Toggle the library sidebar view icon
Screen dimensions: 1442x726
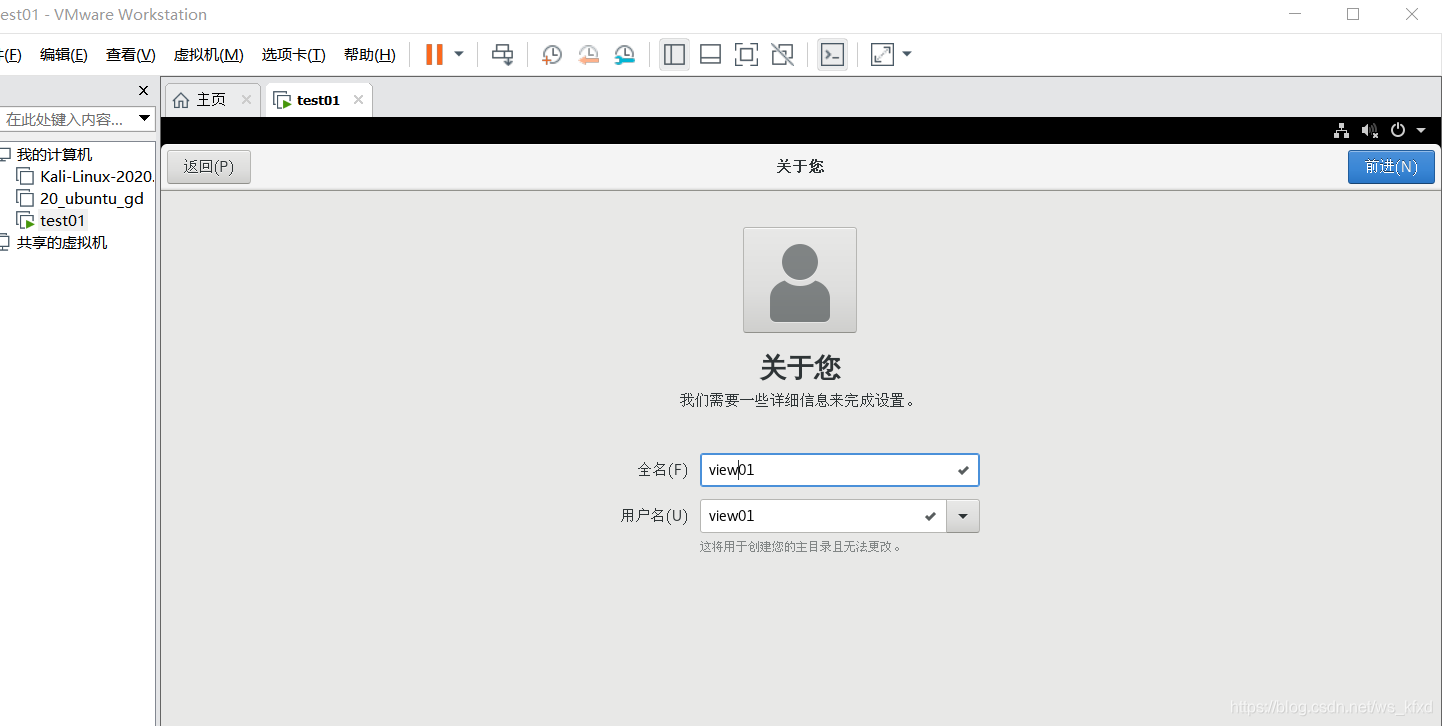[675, 55]
